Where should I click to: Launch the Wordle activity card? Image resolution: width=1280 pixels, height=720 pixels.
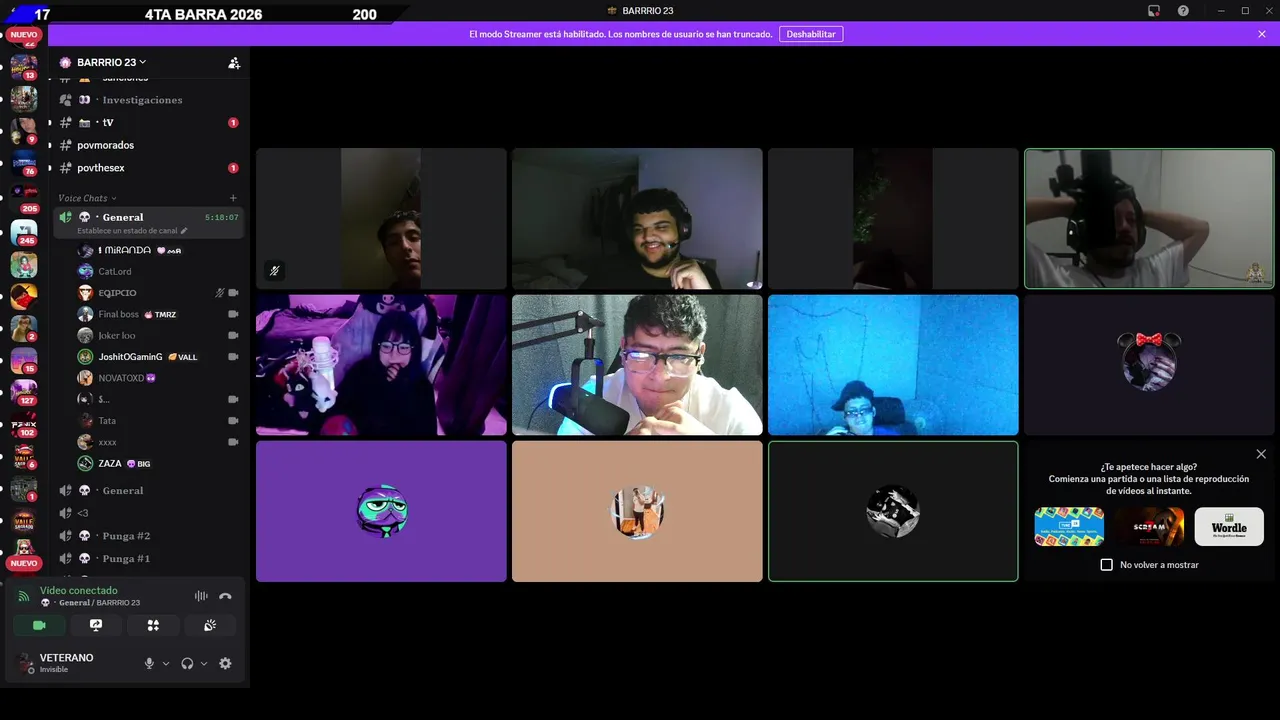[x=1229, y=527]
